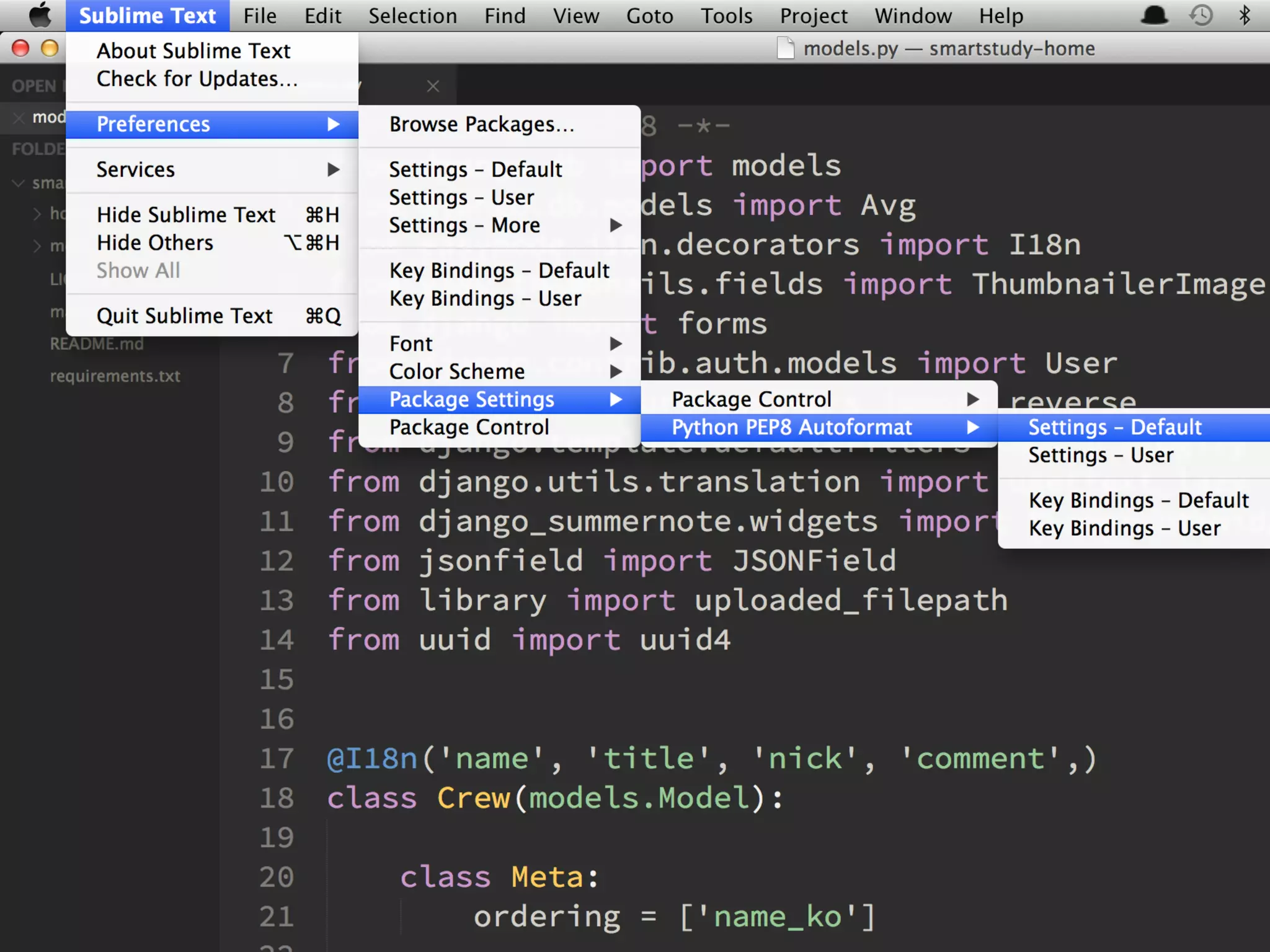Click the Notification bell icon in menu bar
1270x952 pixels.
[x=1154, y=15]
